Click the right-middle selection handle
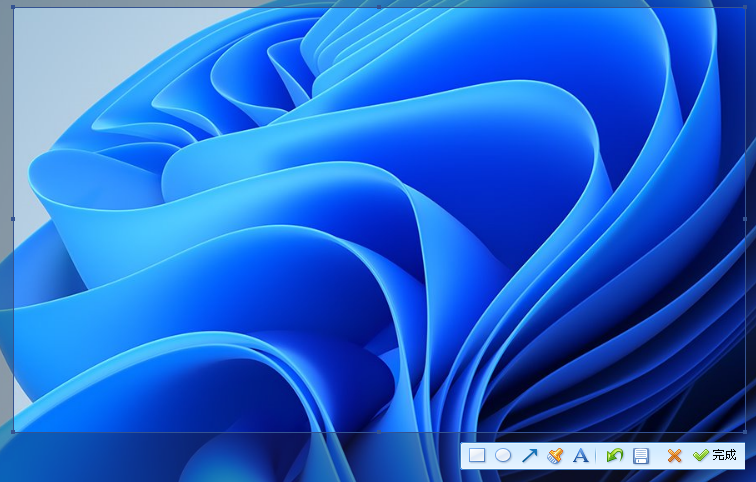The image size is (756, 482). coord(745,219)
